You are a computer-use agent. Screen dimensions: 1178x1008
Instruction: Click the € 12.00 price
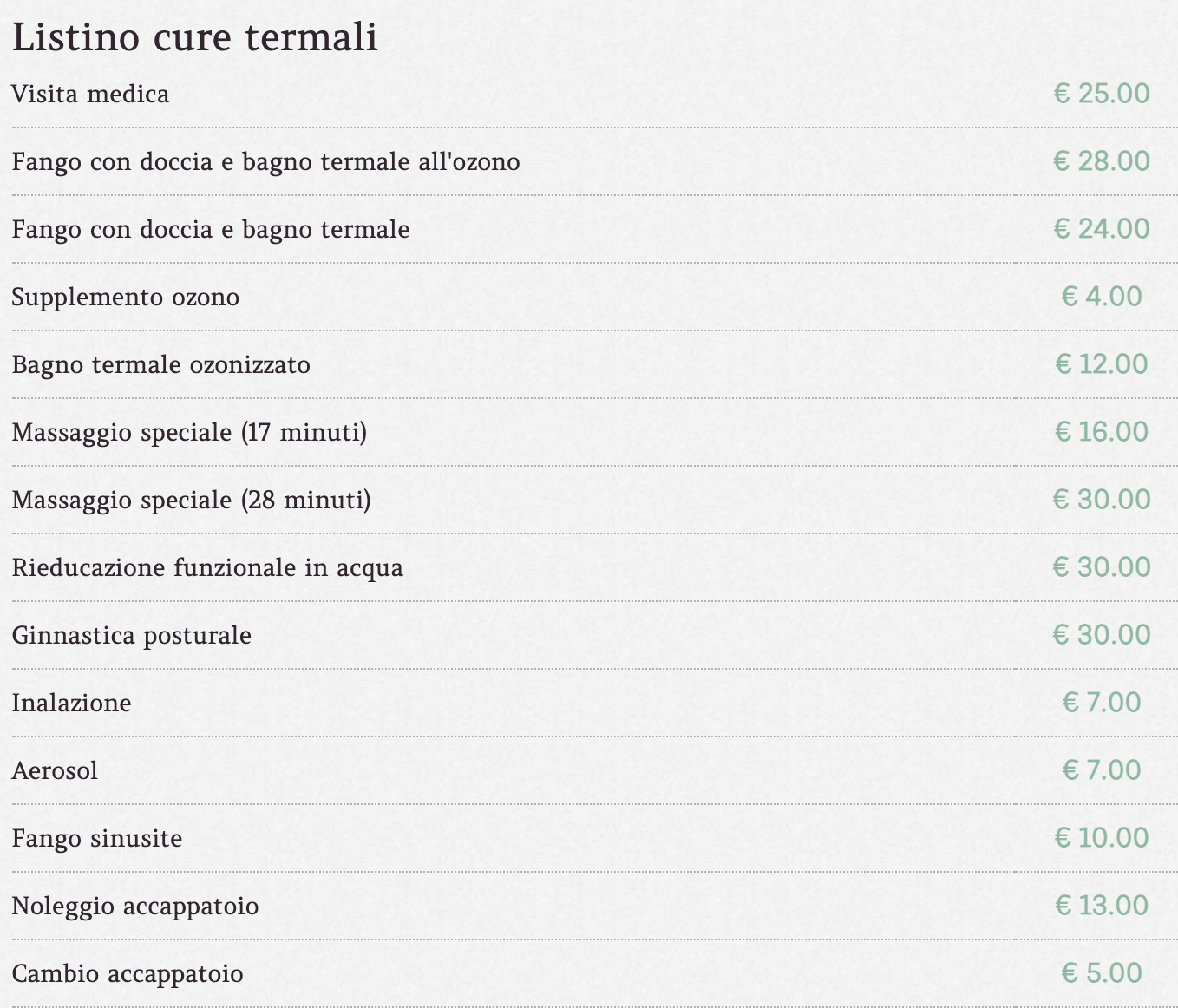coord(1102,363)
